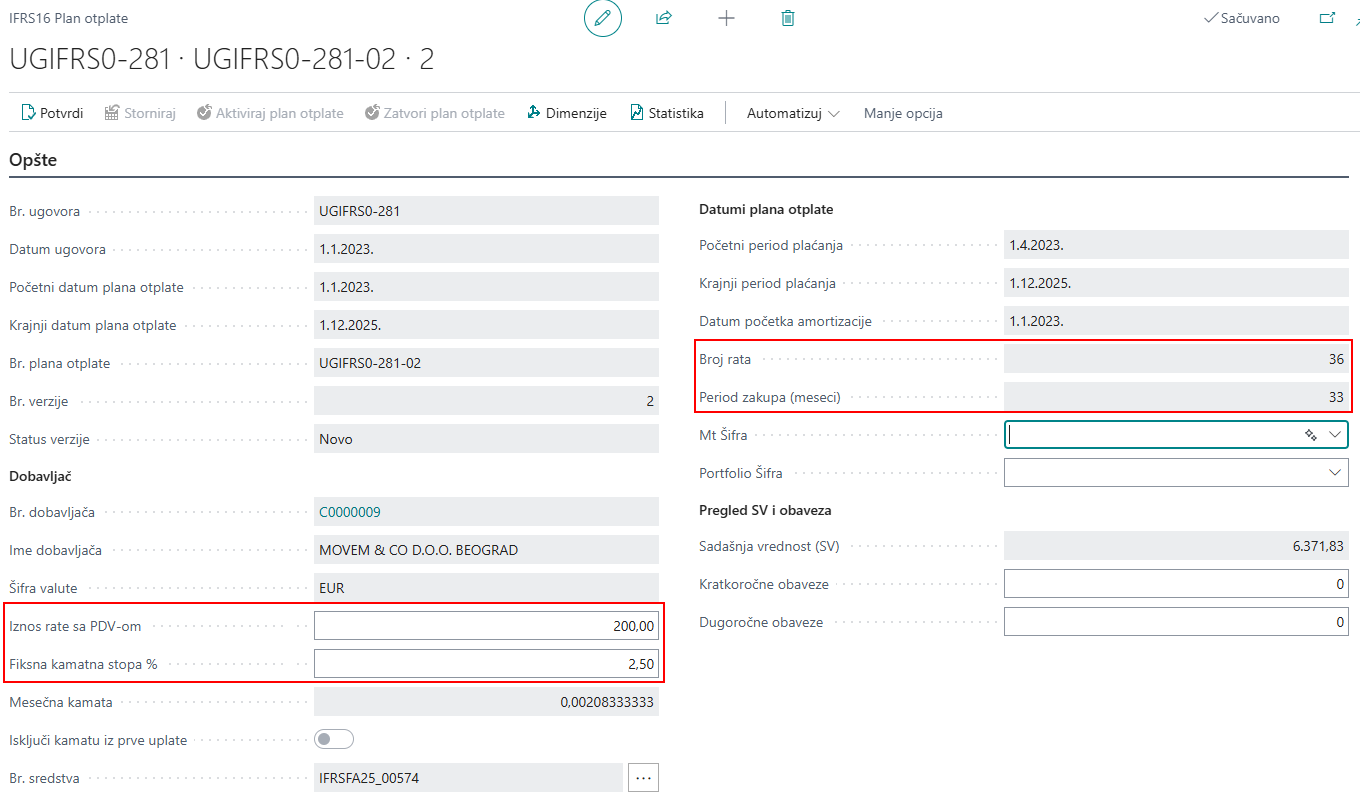Open supplier link C0000009
Viewport: 1360px width, 808px height.
point(350,512)
